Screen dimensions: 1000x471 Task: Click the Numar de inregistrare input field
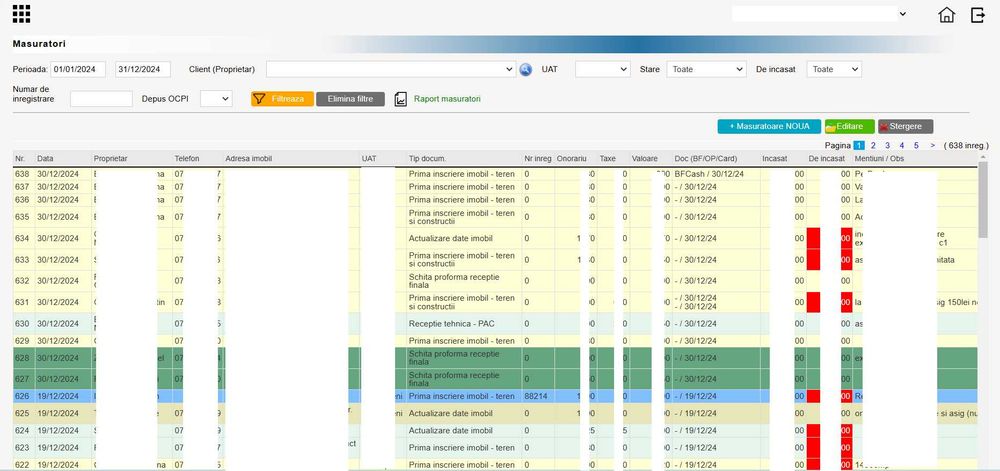point(101,99)
